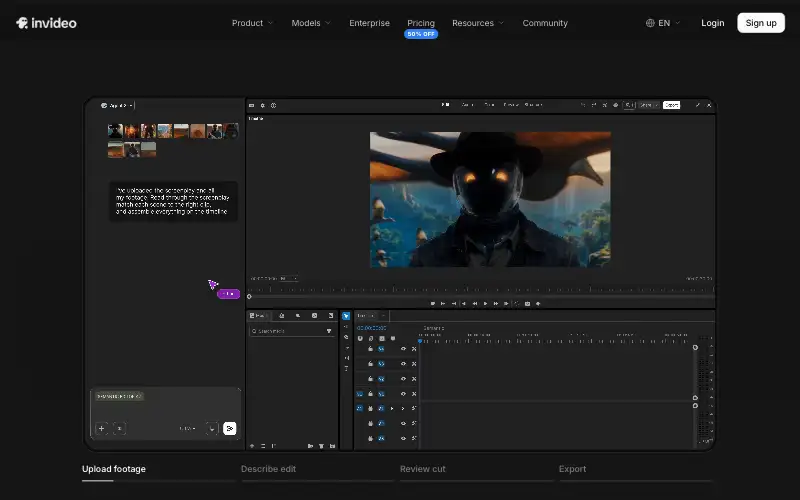Click the preview scrubber handle at start
The width and height of the screenshot is (800, 500).
tap(249, 296)
